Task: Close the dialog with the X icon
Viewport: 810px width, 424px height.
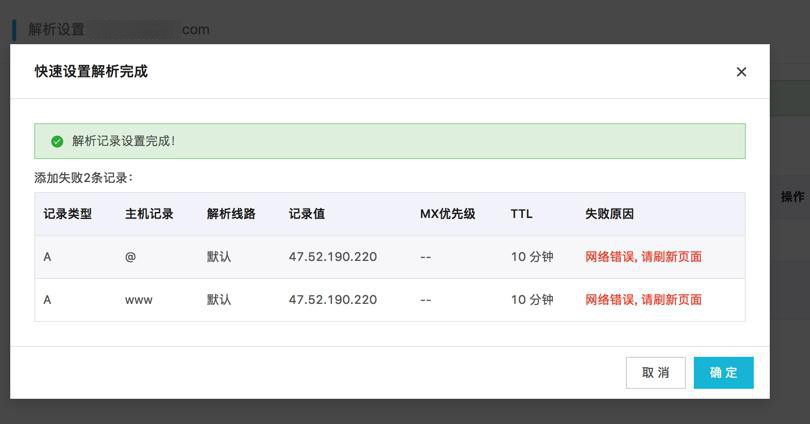Action: 741,72
